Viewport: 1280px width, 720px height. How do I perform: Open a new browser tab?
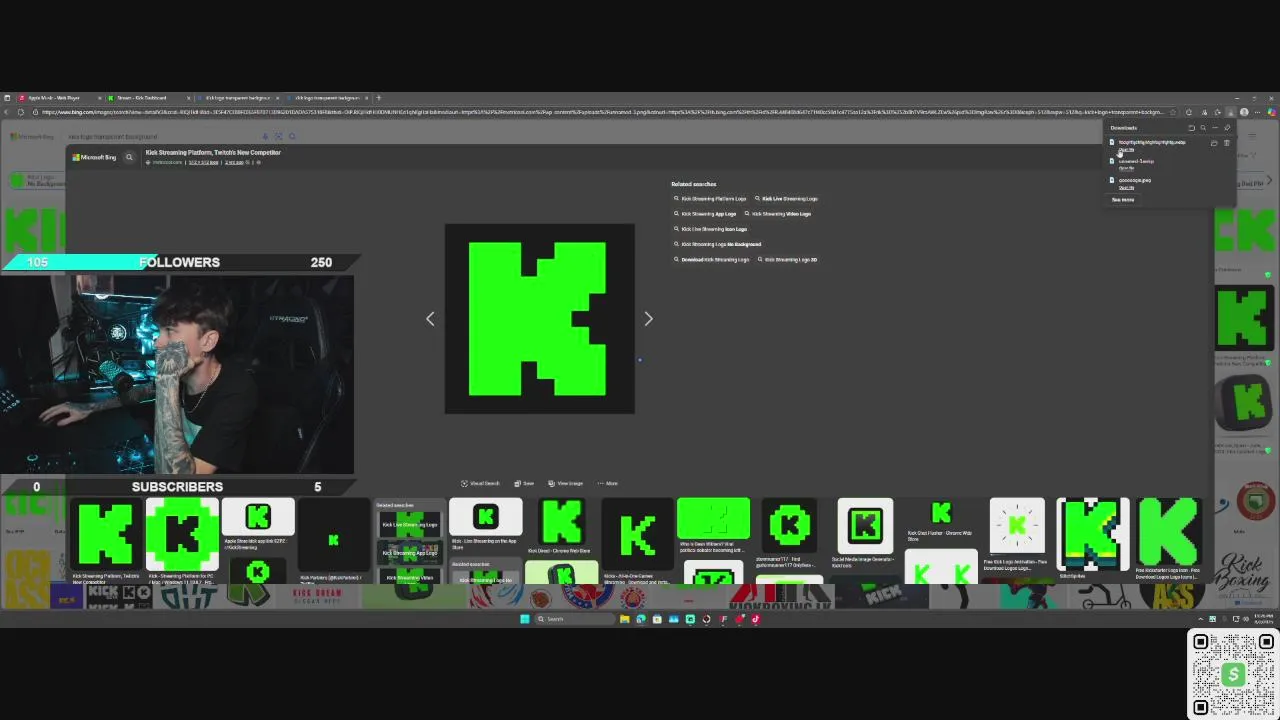pyautogui.click(x=378, y=98)
